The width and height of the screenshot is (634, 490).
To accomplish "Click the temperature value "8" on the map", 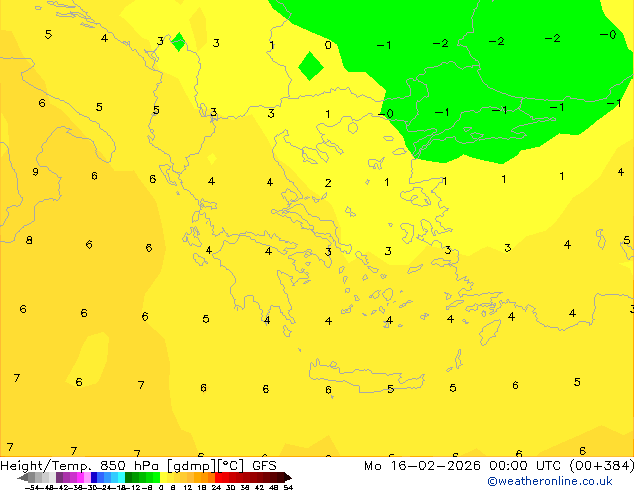I will pos(29,241).
